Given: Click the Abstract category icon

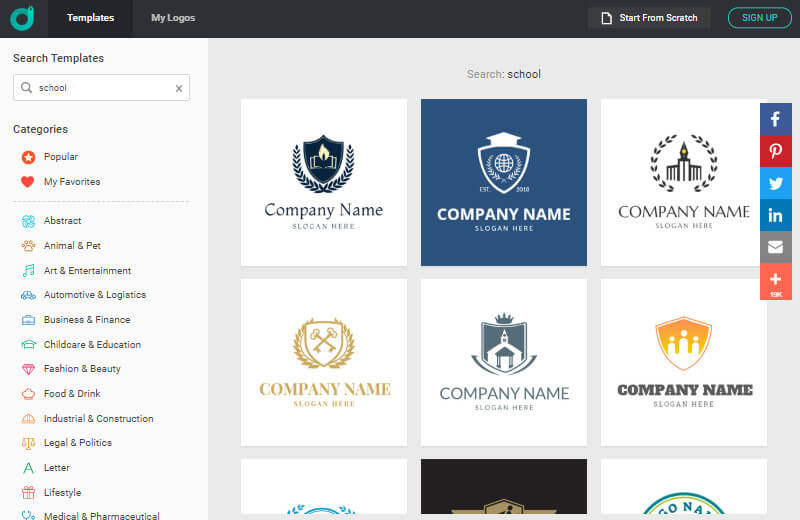Looking at the screenshot, I should [29, 221].
